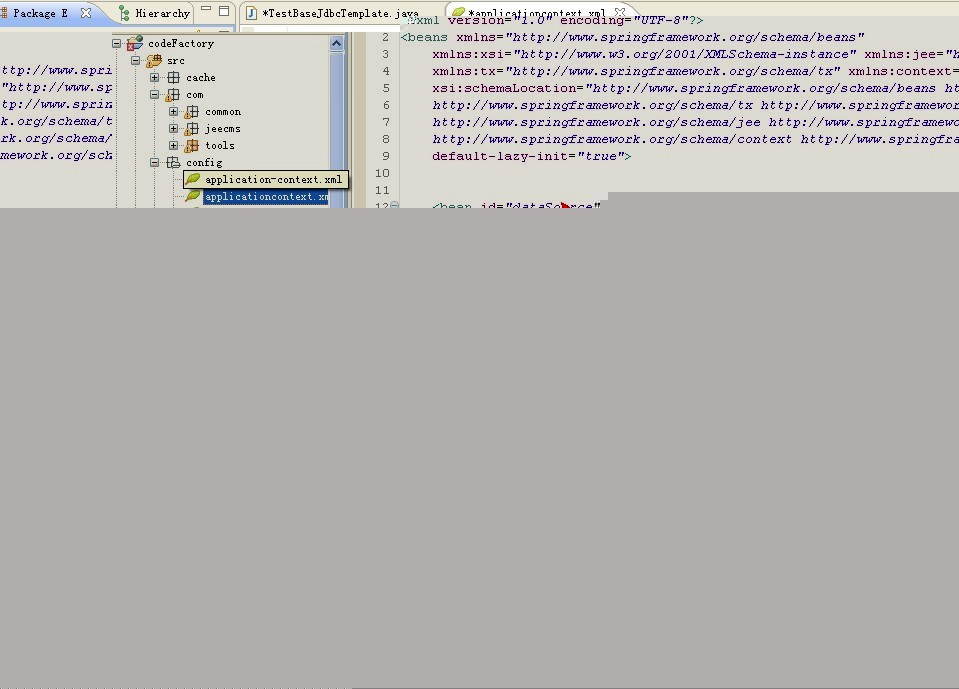
Task: Expand the cache package node
Action: click(x=155, y=78)
